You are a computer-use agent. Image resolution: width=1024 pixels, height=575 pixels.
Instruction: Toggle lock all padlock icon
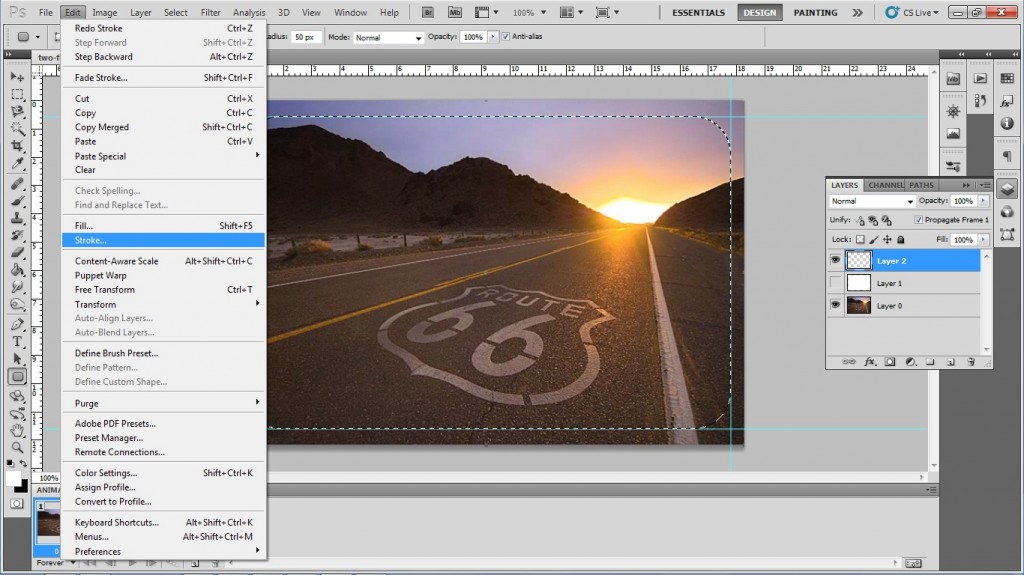tap(901, 240)
